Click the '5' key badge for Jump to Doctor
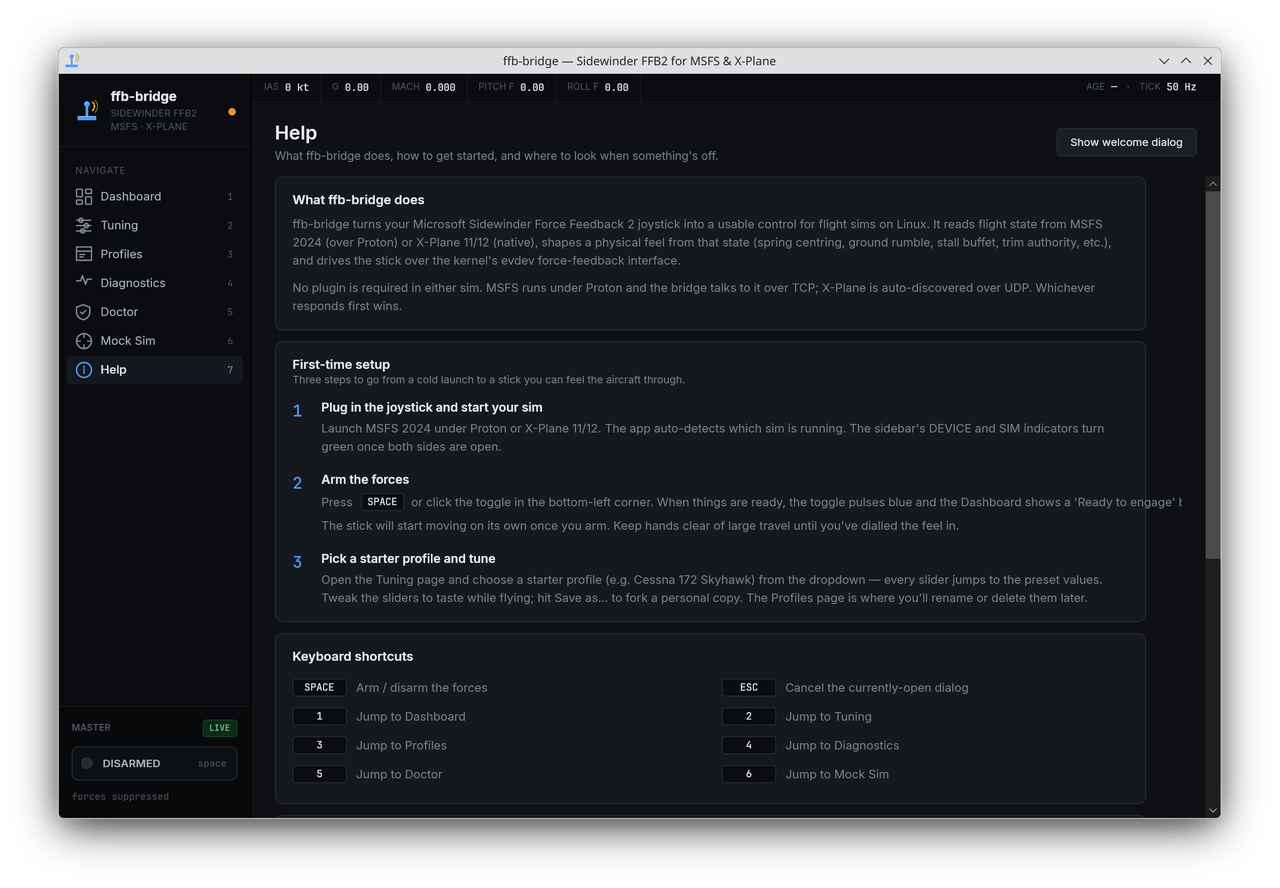This screenshot has height=888, width=1280. click(319, 775)
